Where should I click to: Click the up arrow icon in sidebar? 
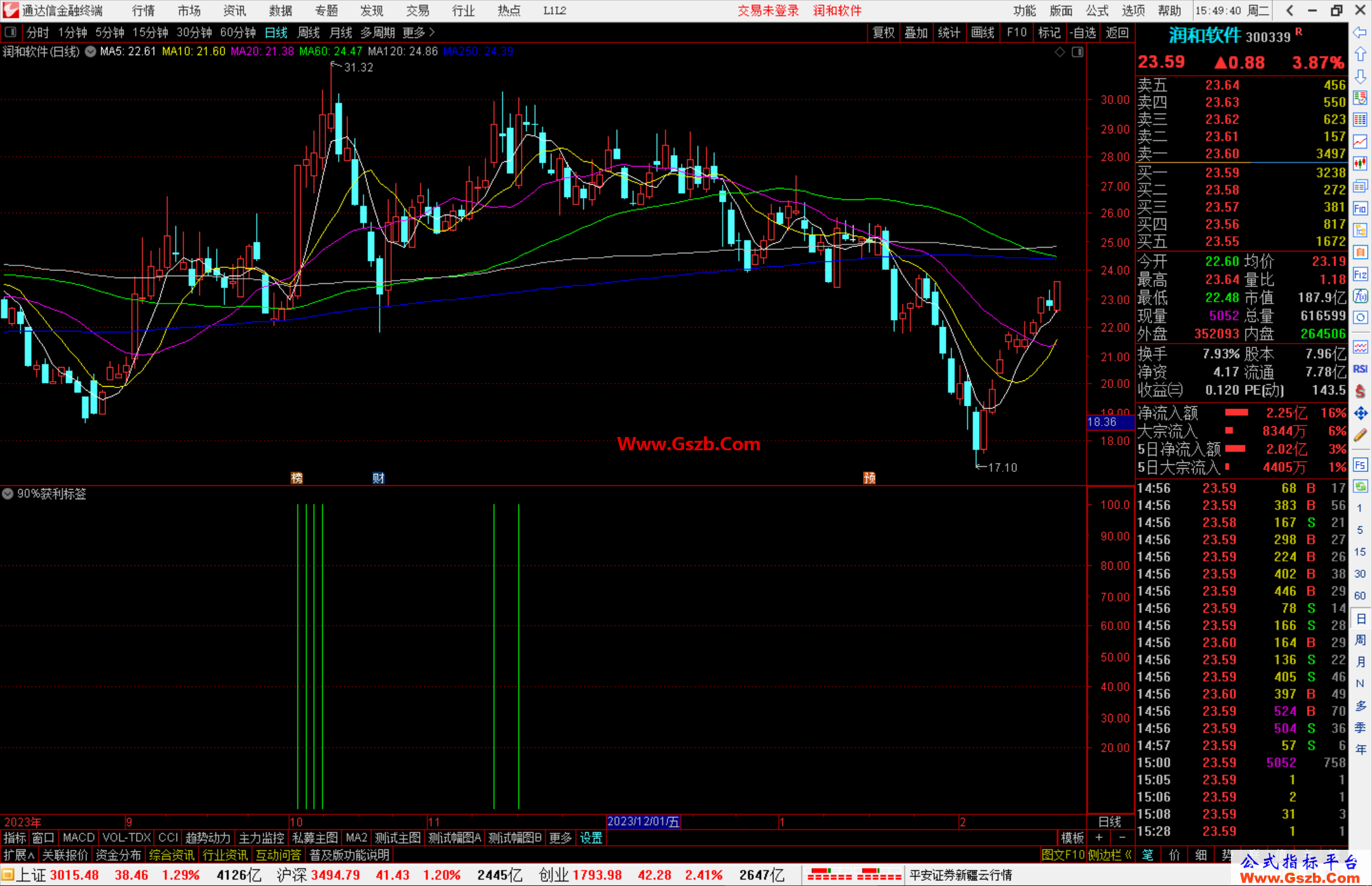click(x=1360, y=55)
